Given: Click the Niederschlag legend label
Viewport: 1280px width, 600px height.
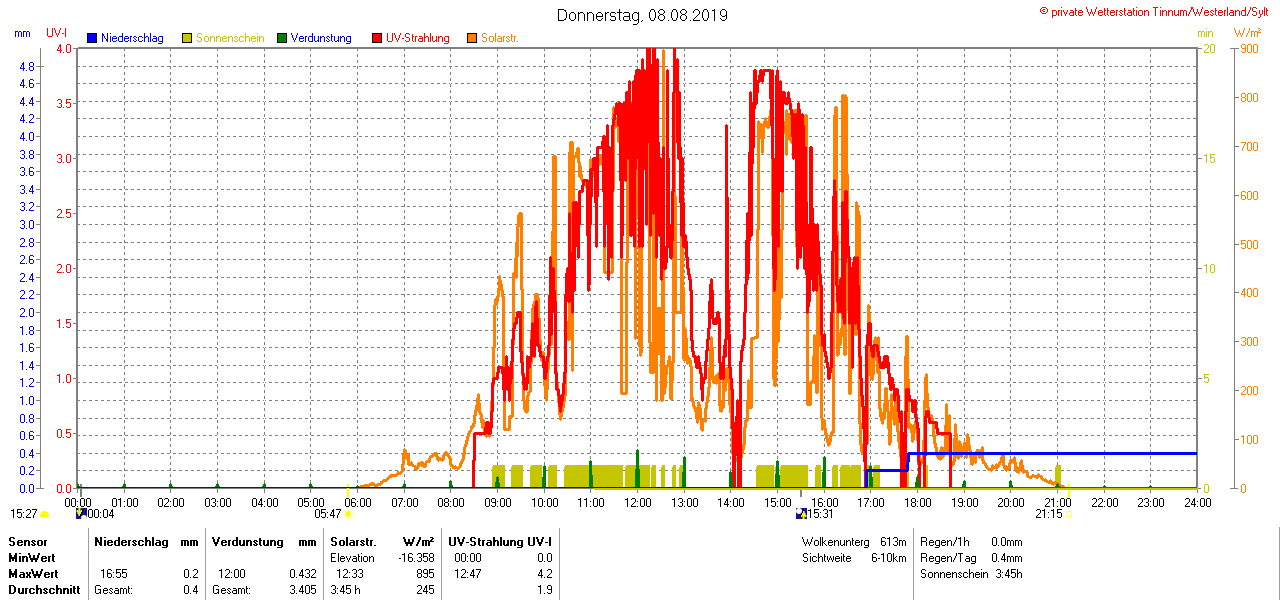Looking at the screenshot, I should pos(132,38).
